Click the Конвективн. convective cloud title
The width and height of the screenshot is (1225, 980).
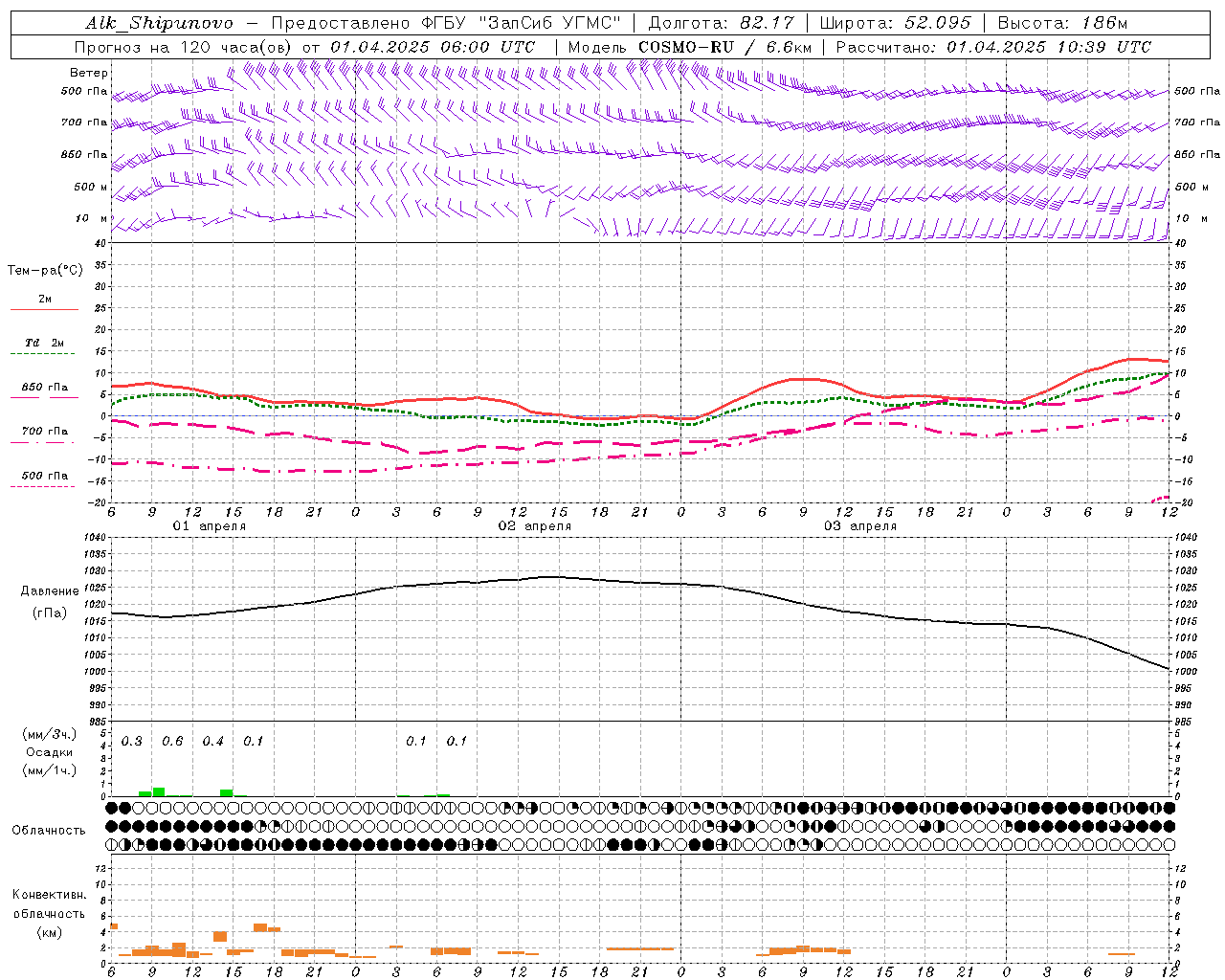tap(49, 895)
